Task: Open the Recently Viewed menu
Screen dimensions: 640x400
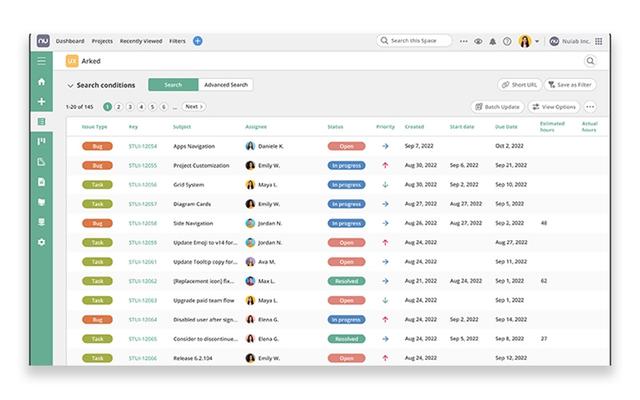Action: pyautogui.click(x=140, y=41)
